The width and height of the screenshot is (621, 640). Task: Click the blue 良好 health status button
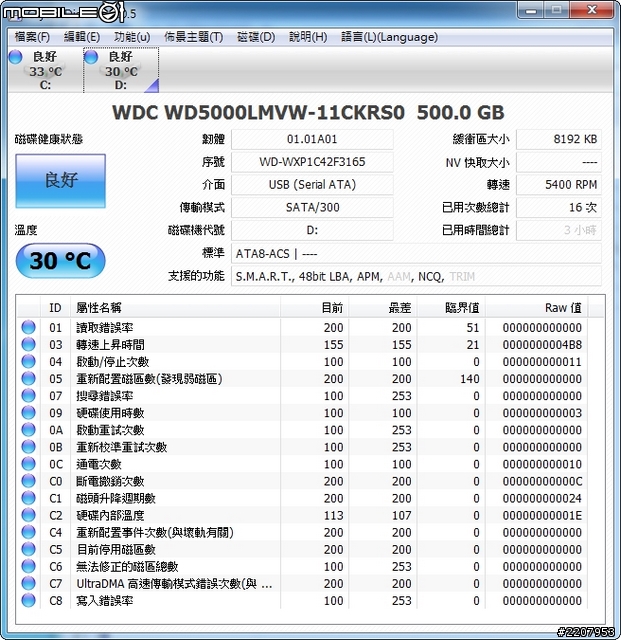tap(60, 181)
